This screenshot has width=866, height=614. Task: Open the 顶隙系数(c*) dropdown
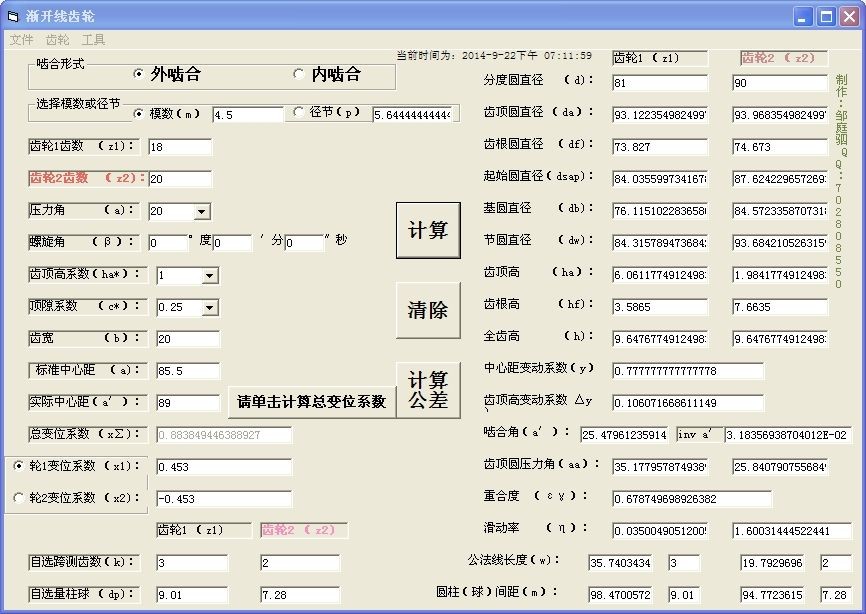tap(210, 308)
